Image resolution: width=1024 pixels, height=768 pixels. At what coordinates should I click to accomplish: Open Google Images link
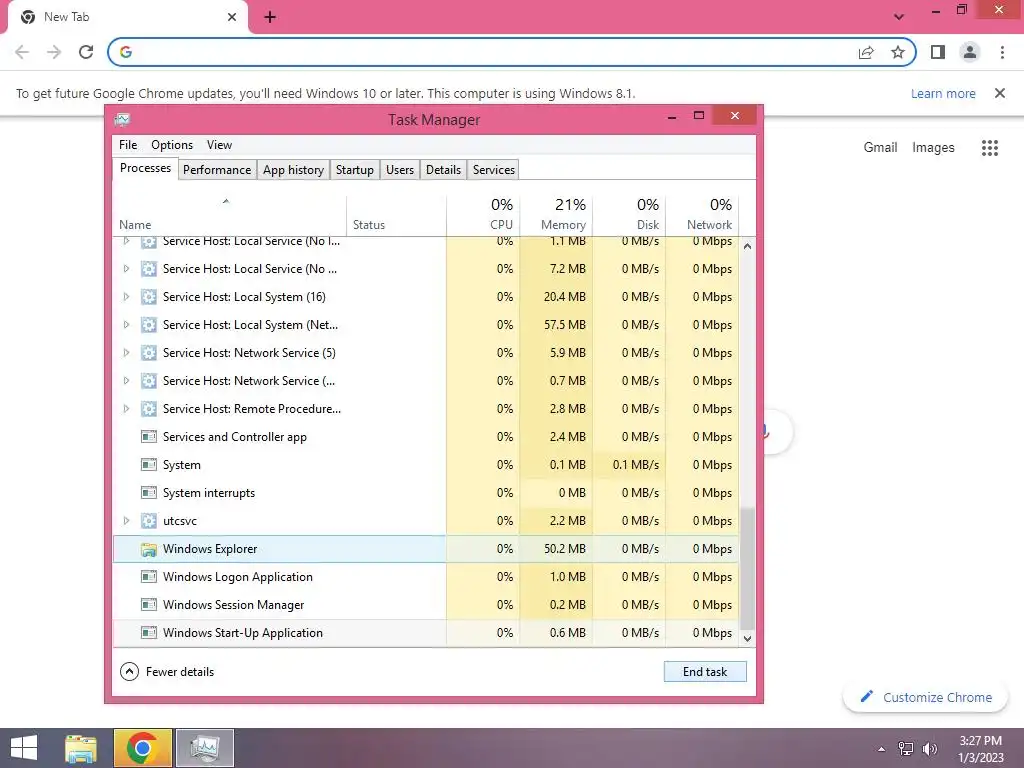pyautogui.click(x=933, y=148)
